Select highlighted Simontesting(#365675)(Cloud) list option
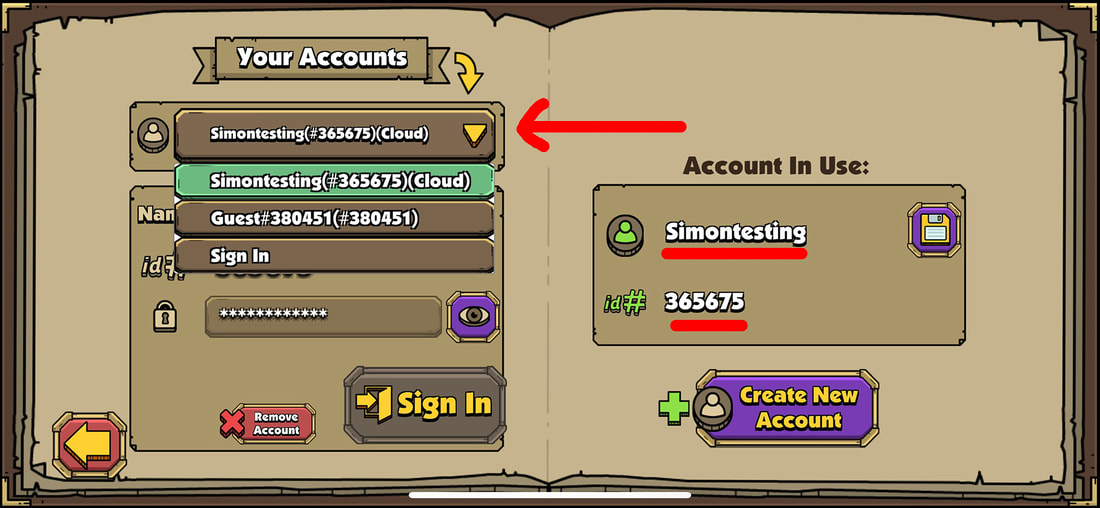Viewport: 1100px width, 508px height. pos(334,180)
